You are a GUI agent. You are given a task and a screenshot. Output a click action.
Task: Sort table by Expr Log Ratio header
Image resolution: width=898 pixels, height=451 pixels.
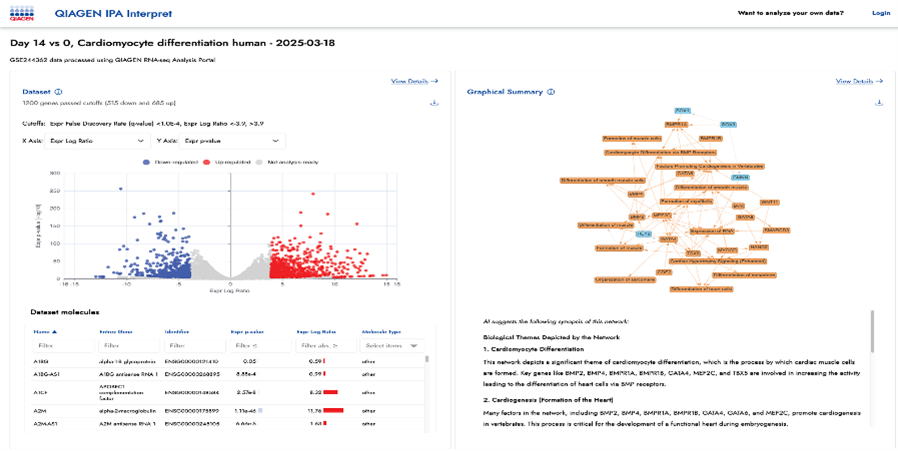coord(316,331)
